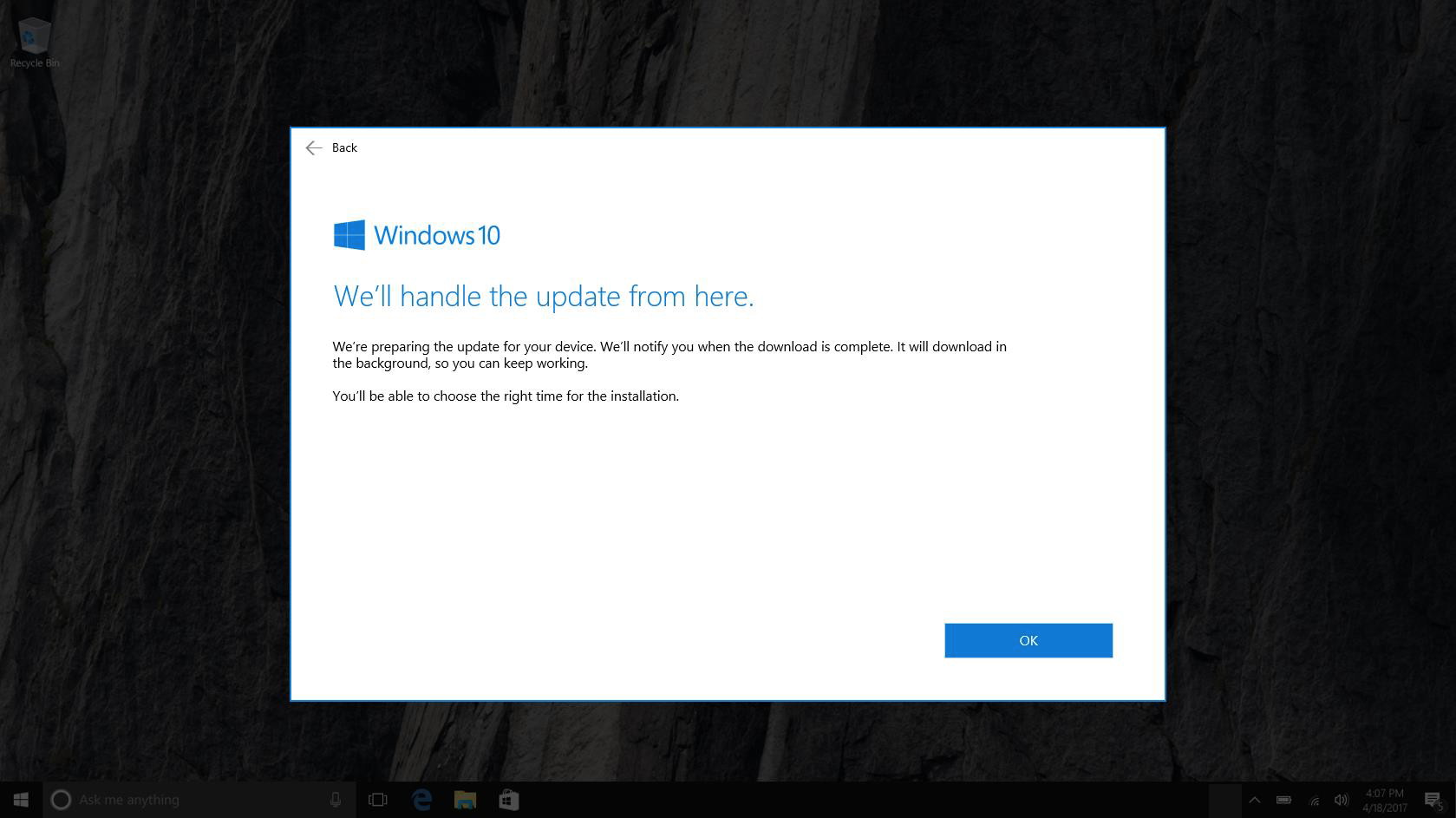Open the Action Center notifications
Image resolution: width=1456 pixels, height=818 pixels.
1433,800
